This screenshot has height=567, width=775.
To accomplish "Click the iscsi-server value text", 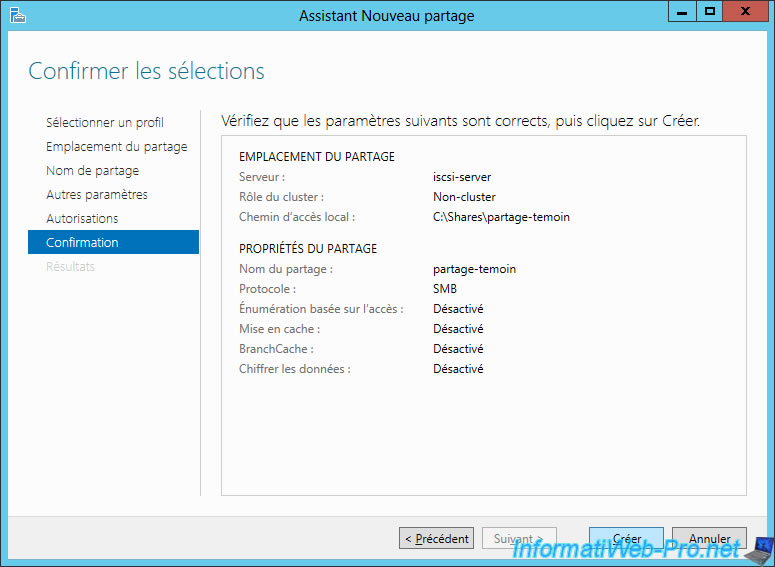I will 462,177.
